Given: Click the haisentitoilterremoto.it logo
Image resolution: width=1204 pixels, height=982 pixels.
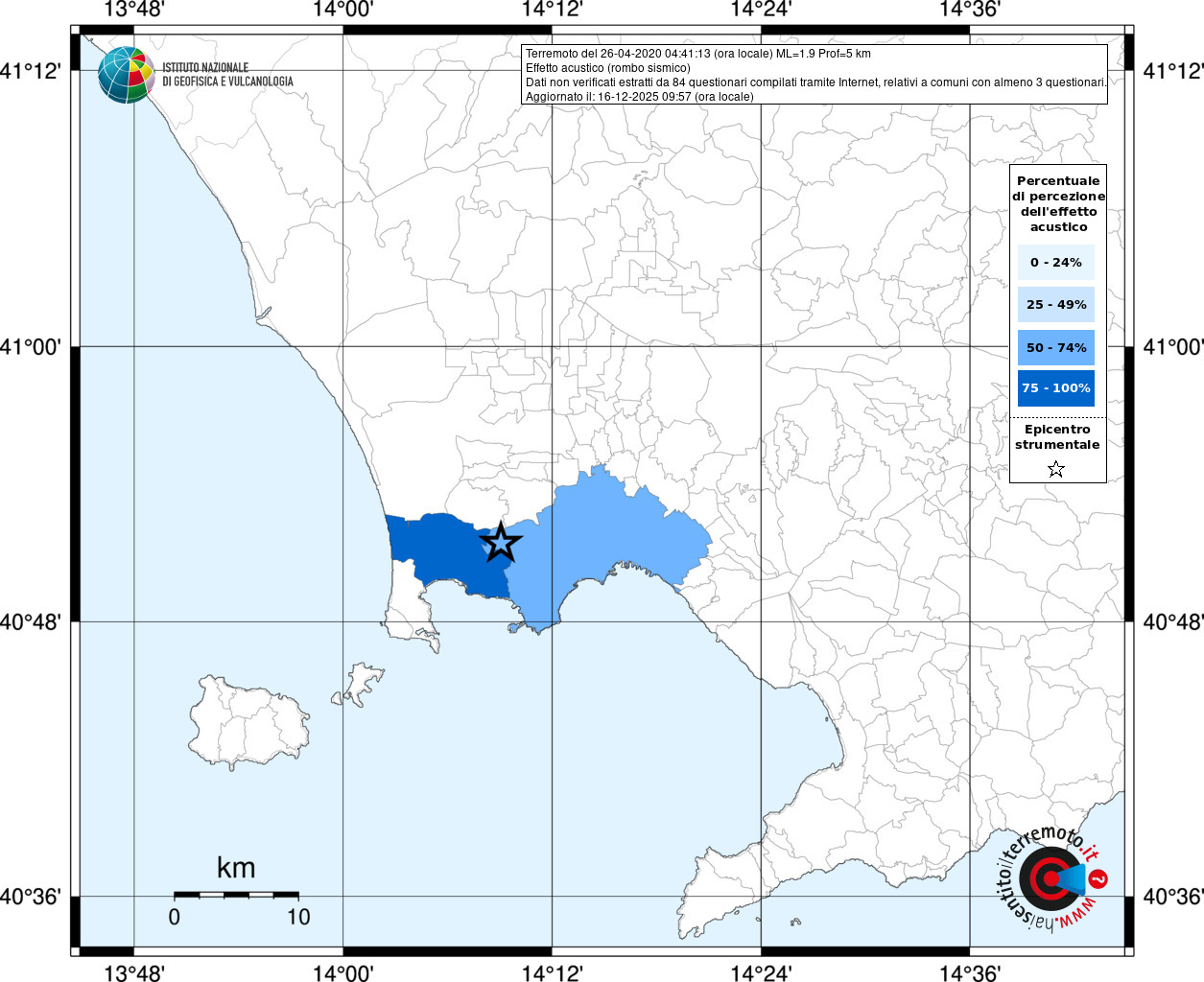Looking at the screenshot, I should click(x=1052, y=878).
